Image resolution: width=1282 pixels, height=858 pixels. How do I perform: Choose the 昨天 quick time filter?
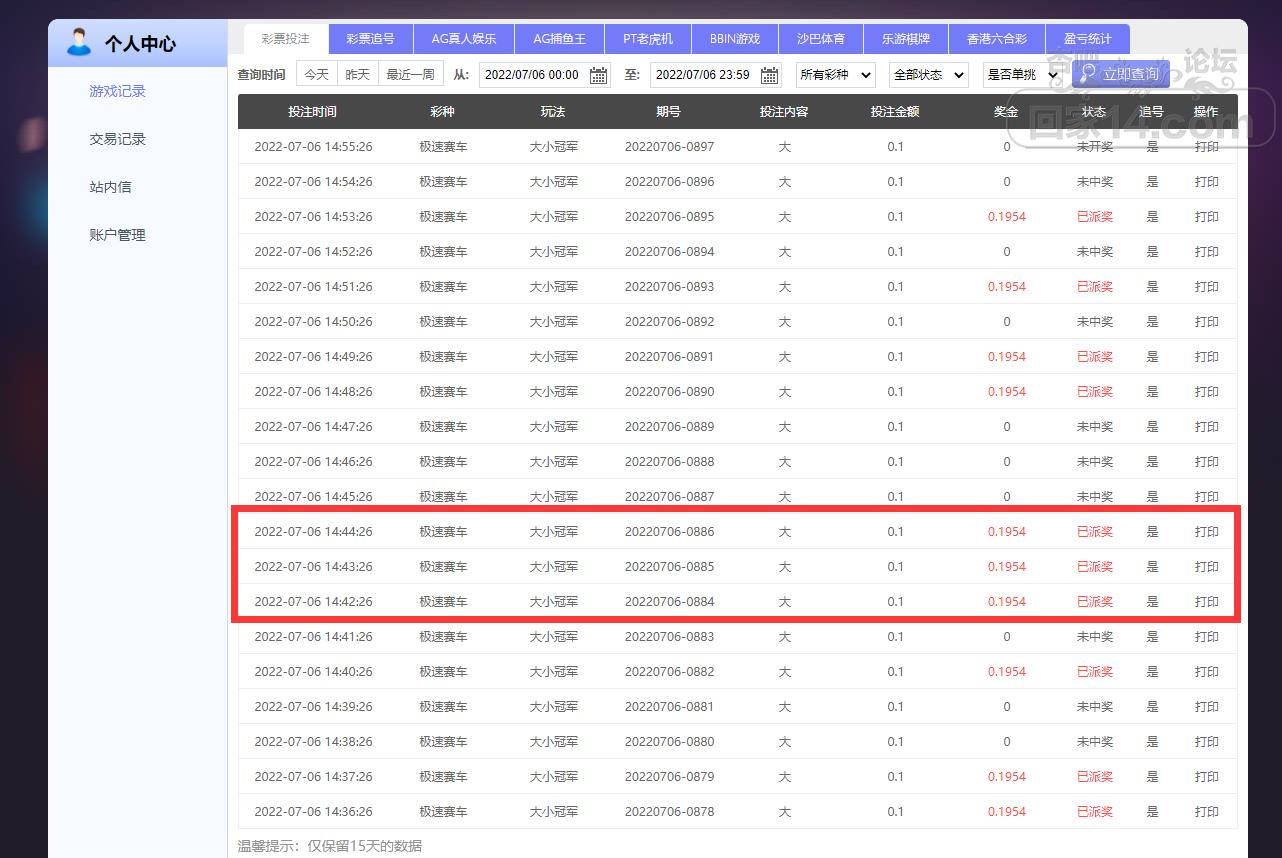click(x=357, y=75)
